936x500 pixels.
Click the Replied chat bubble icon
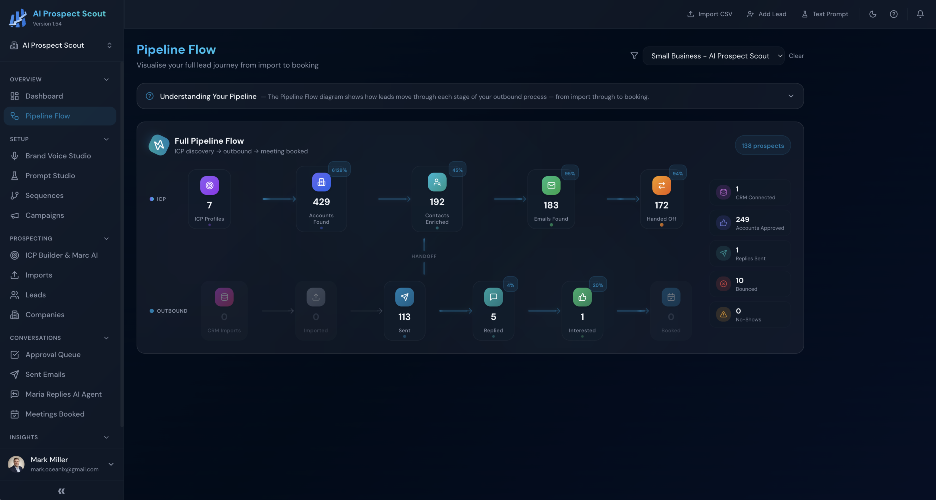pos(493,297)
